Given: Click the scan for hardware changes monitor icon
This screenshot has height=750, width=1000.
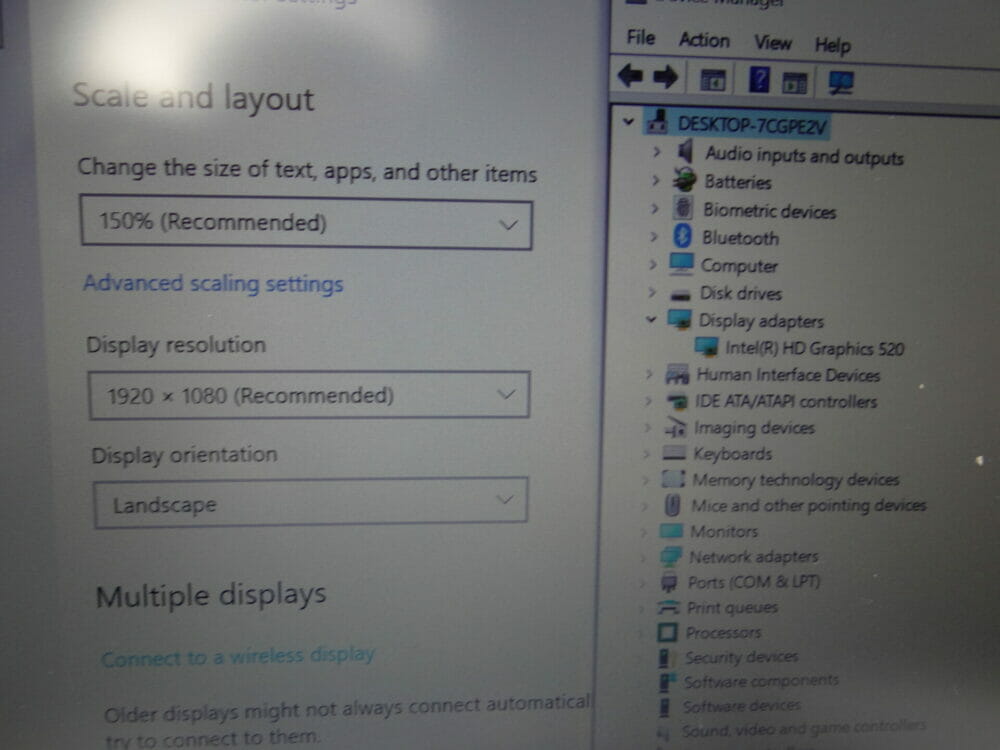Looking at the screenshot, I should (841, 82).
